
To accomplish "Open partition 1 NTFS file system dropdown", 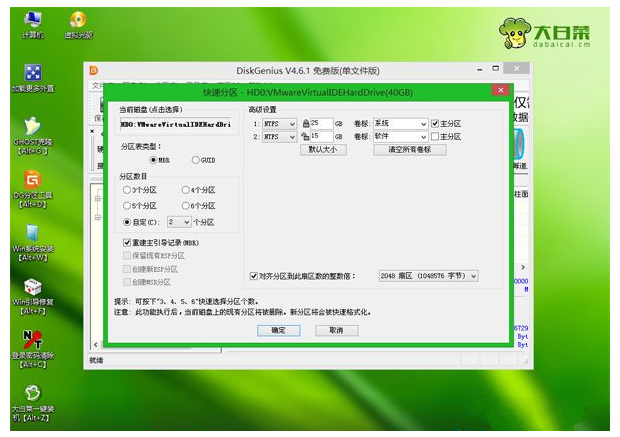I will [279, 124].
